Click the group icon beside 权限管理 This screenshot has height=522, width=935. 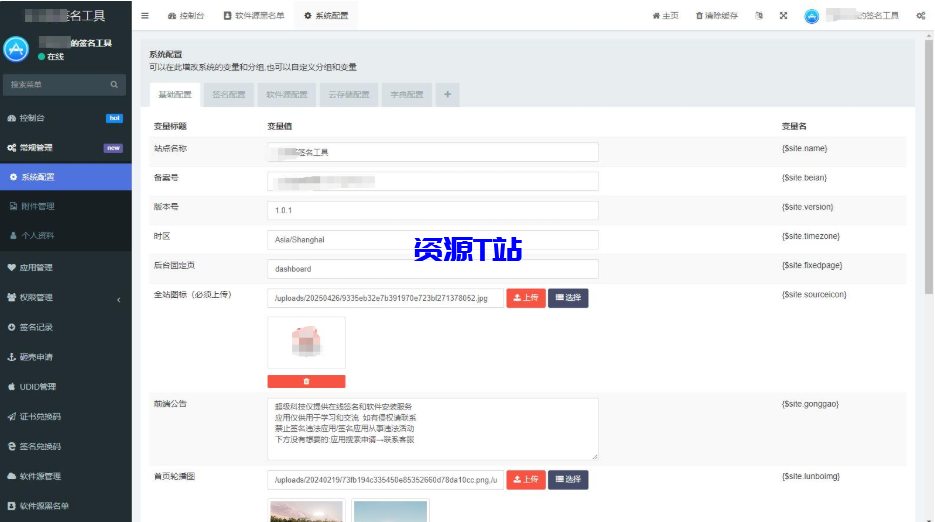11,297
